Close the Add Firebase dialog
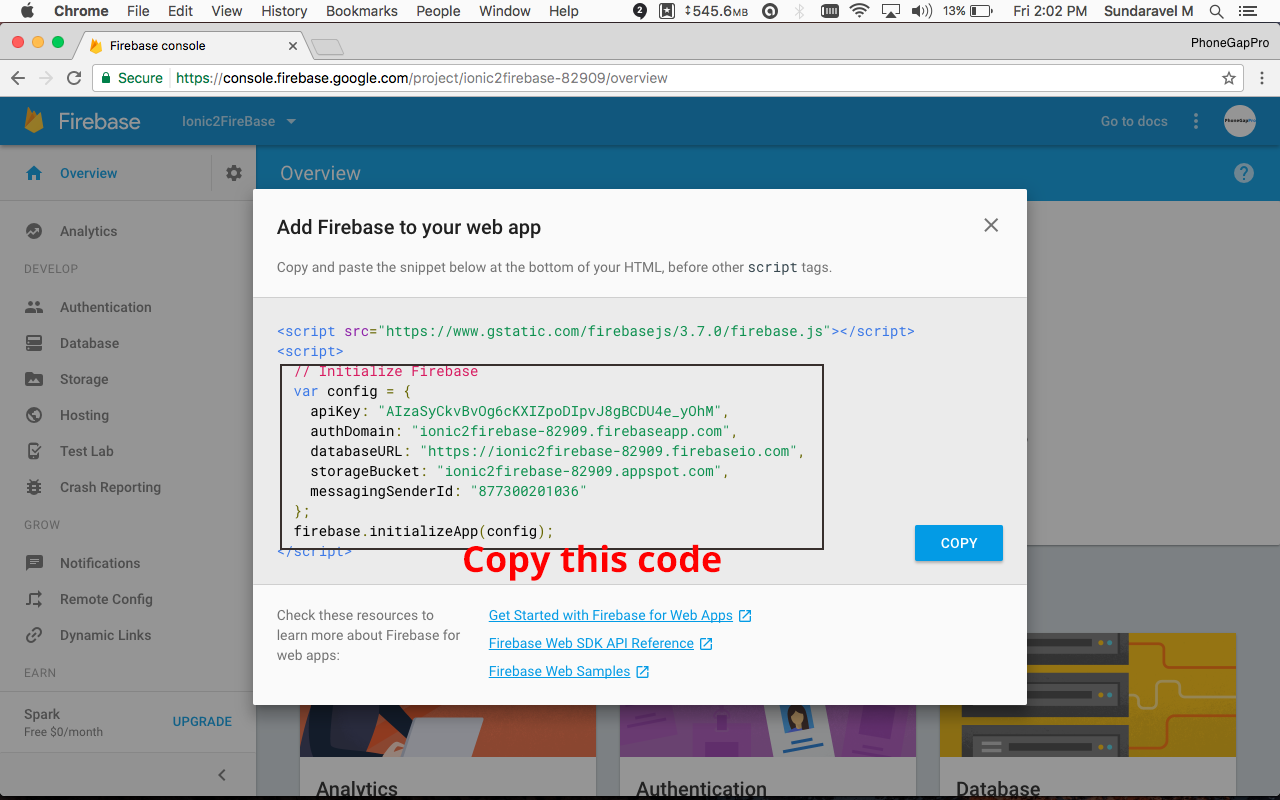The width and height of the screenshot is (1280, 800). pos(991,225)
